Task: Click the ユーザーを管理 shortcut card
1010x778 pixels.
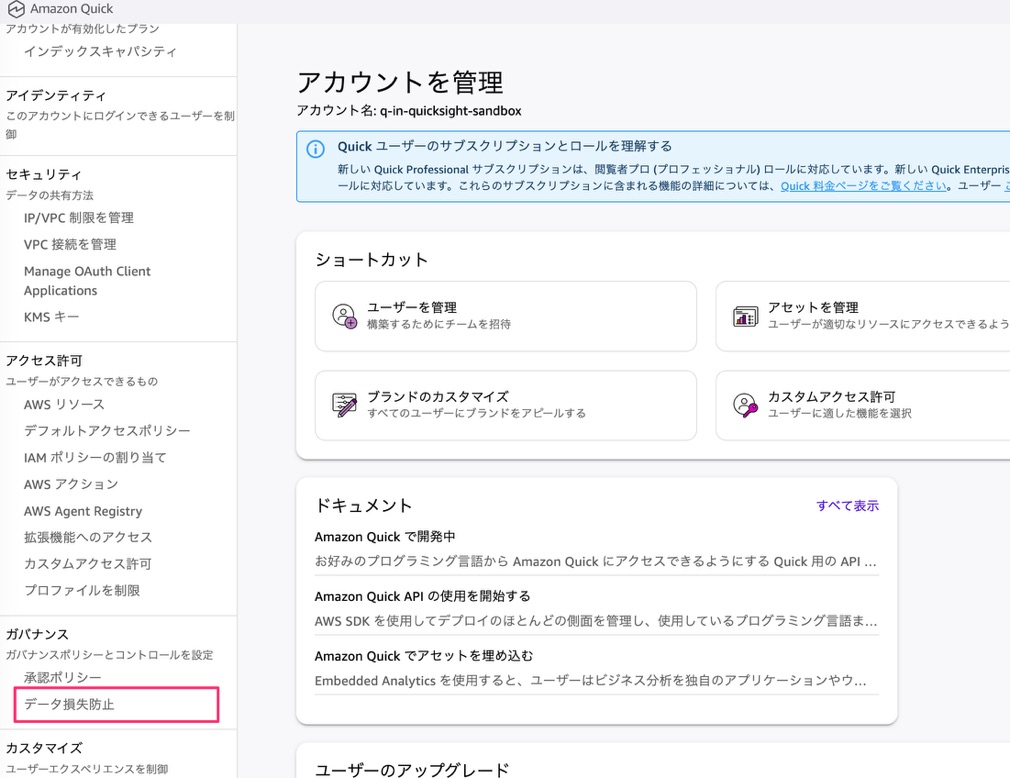Action: [x=506, y=316]
